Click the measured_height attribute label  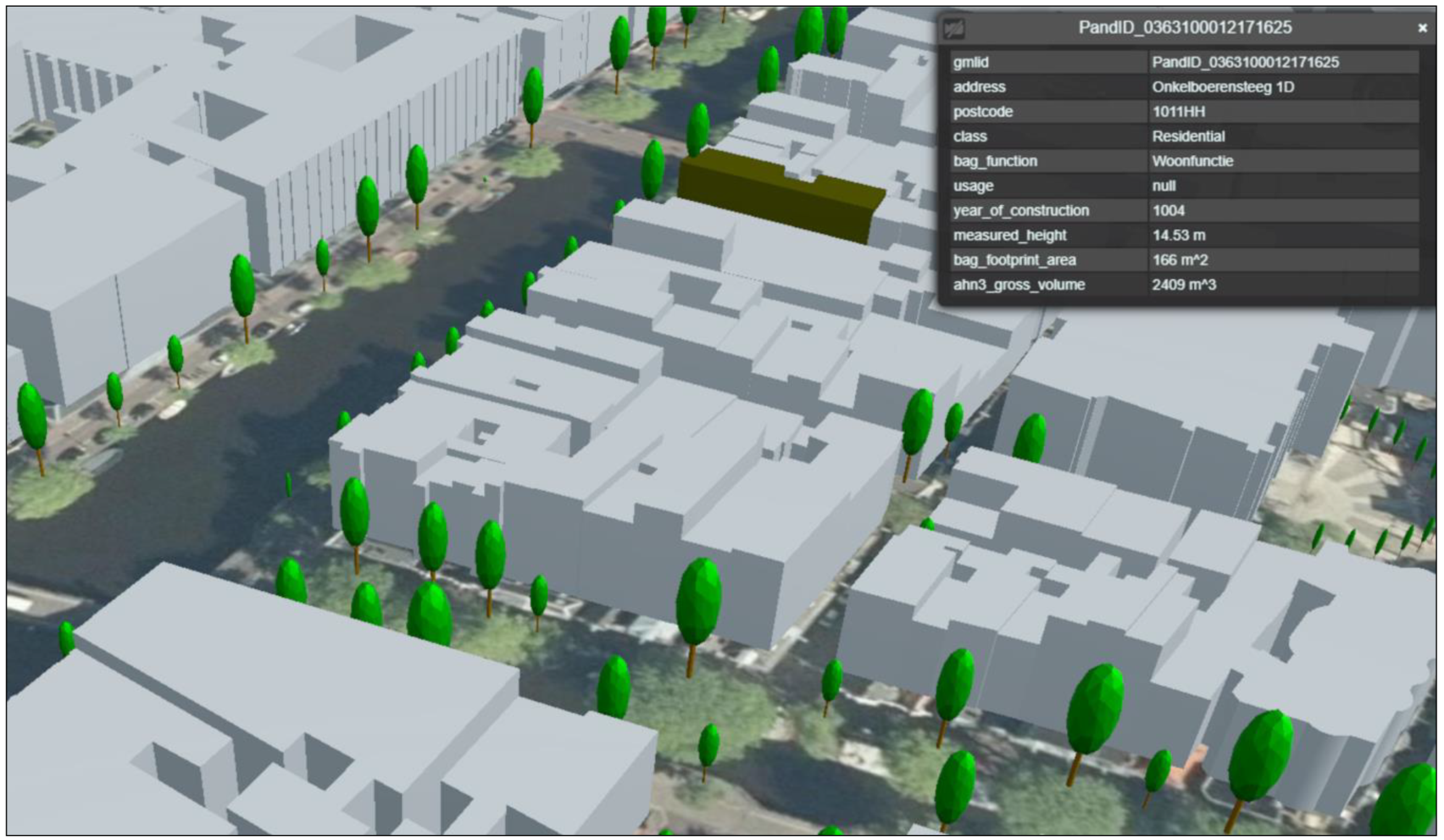[x=1009, y=235]
